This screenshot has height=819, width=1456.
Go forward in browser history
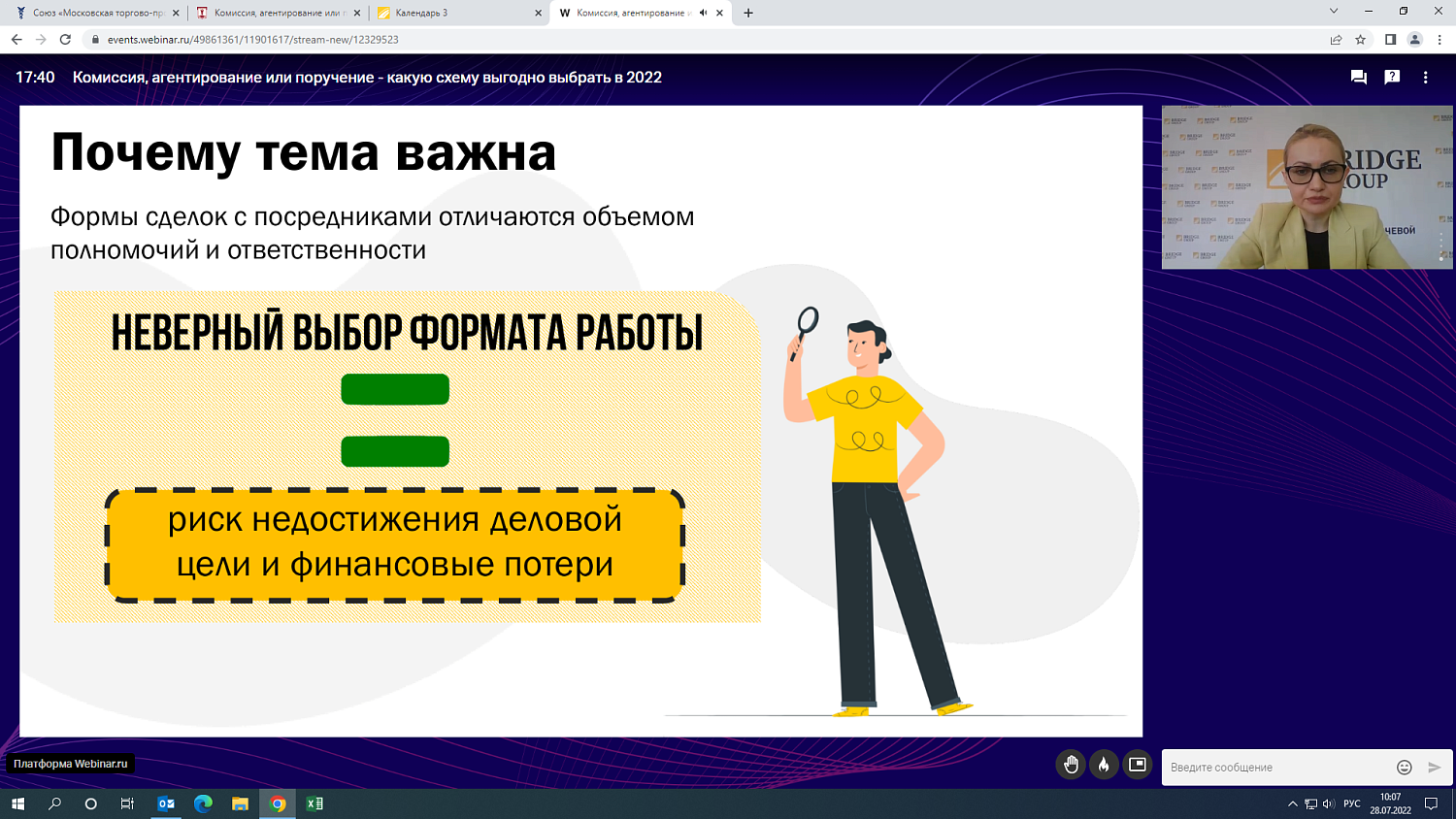click(41, 40)
